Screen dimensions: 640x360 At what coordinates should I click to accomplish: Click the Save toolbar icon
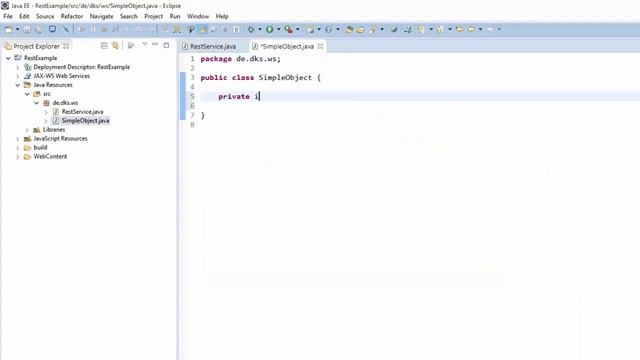pos(27,29)
